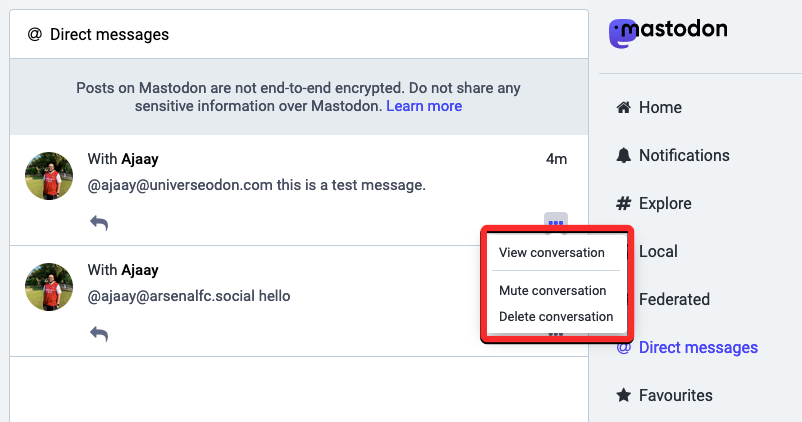Select View conversation from the menu
The image size is (802, 422).
(552, 252)
